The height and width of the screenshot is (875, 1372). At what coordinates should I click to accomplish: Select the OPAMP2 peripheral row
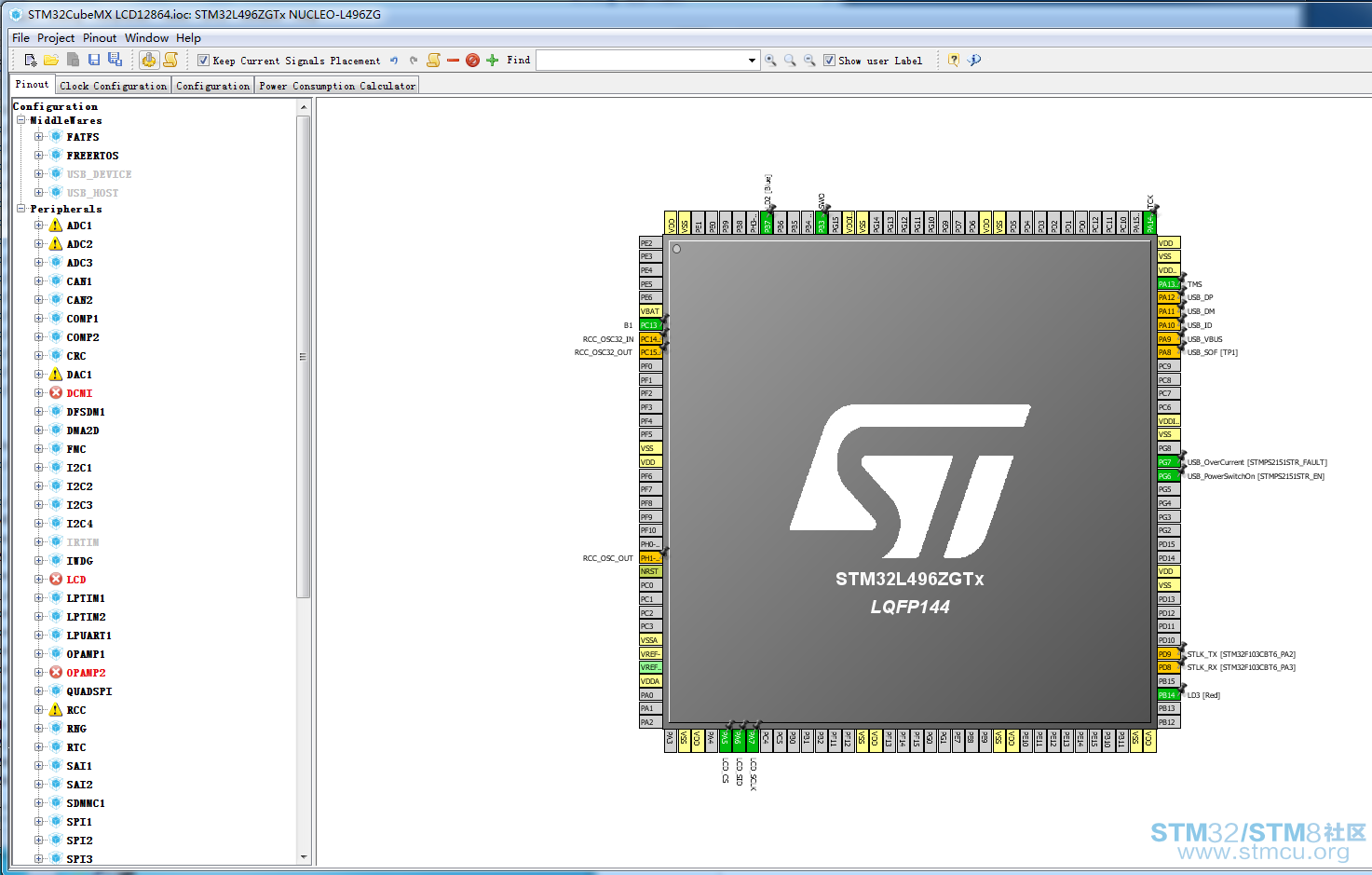pyautogui.click(x=86, y=673)
